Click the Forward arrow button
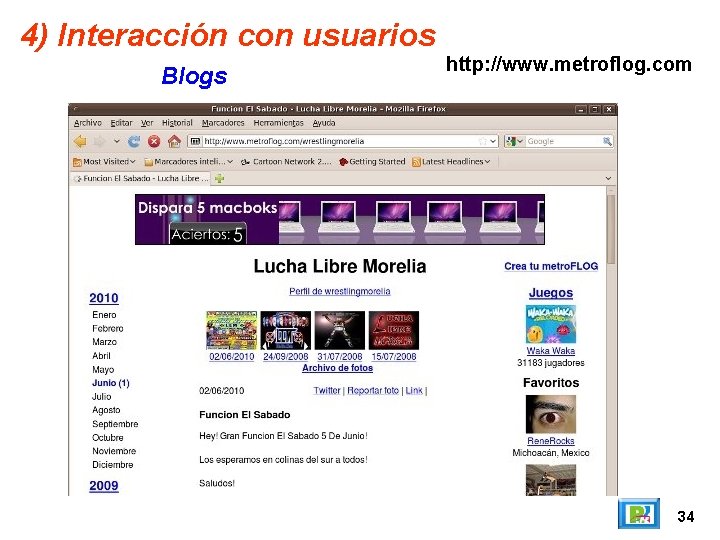Image resolution: width=720 pixels, height=540 pixels. (100, 141)
